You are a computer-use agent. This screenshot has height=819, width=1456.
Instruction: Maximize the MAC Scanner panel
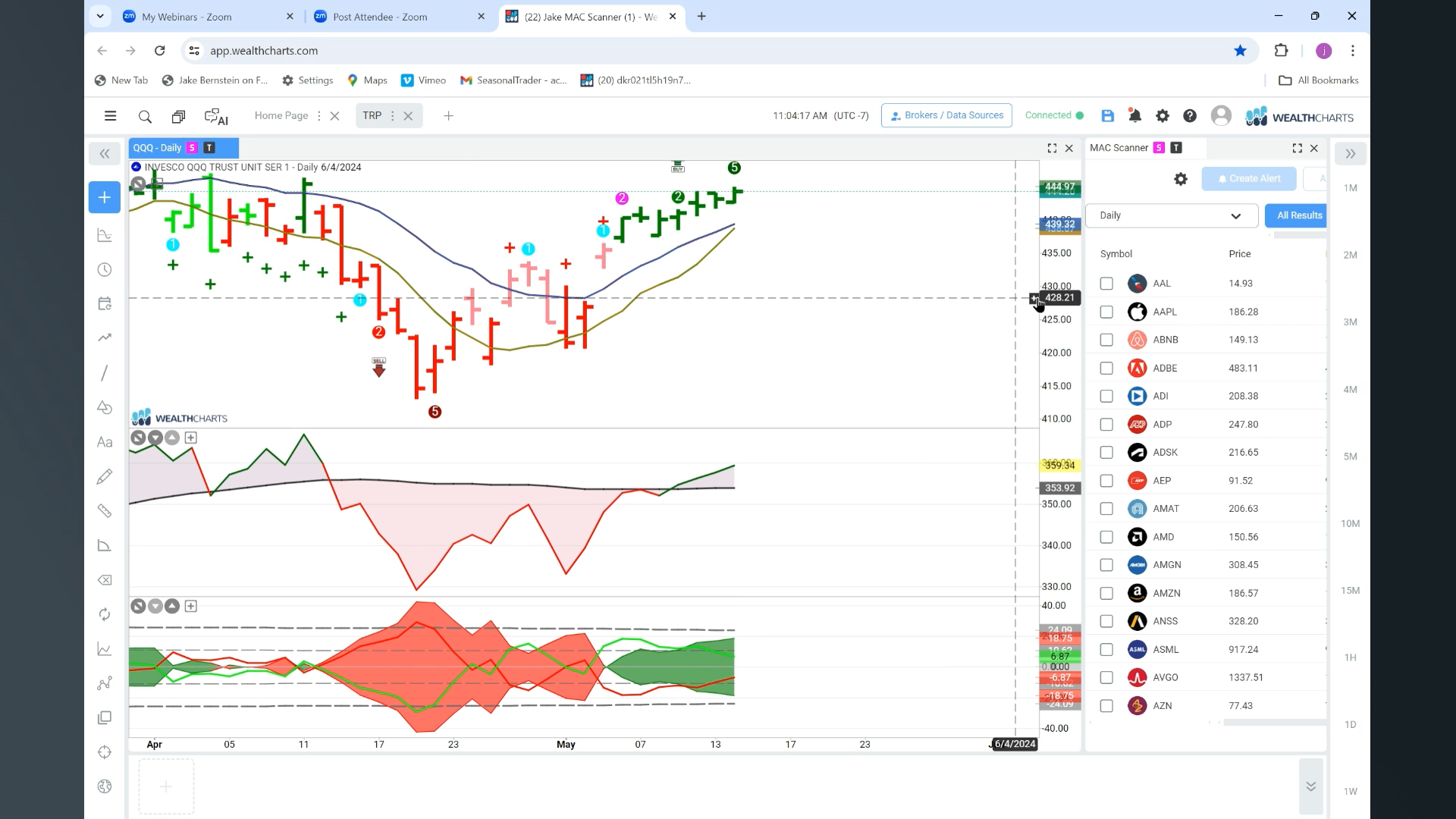[x=1297, y=148]
